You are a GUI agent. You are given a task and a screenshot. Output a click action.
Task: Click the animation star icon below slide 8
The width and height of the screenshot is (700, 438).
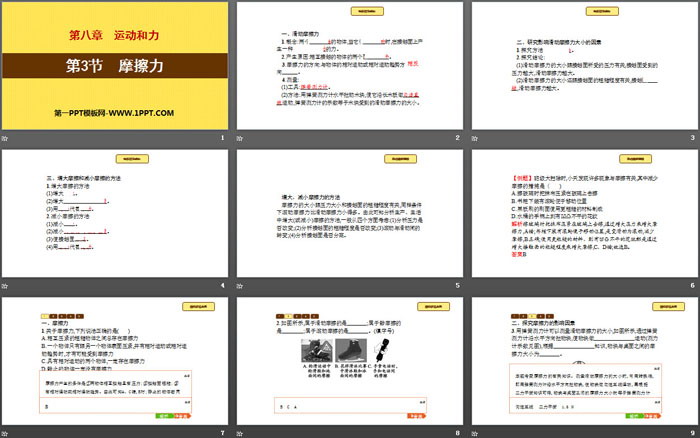click(241, 431)
